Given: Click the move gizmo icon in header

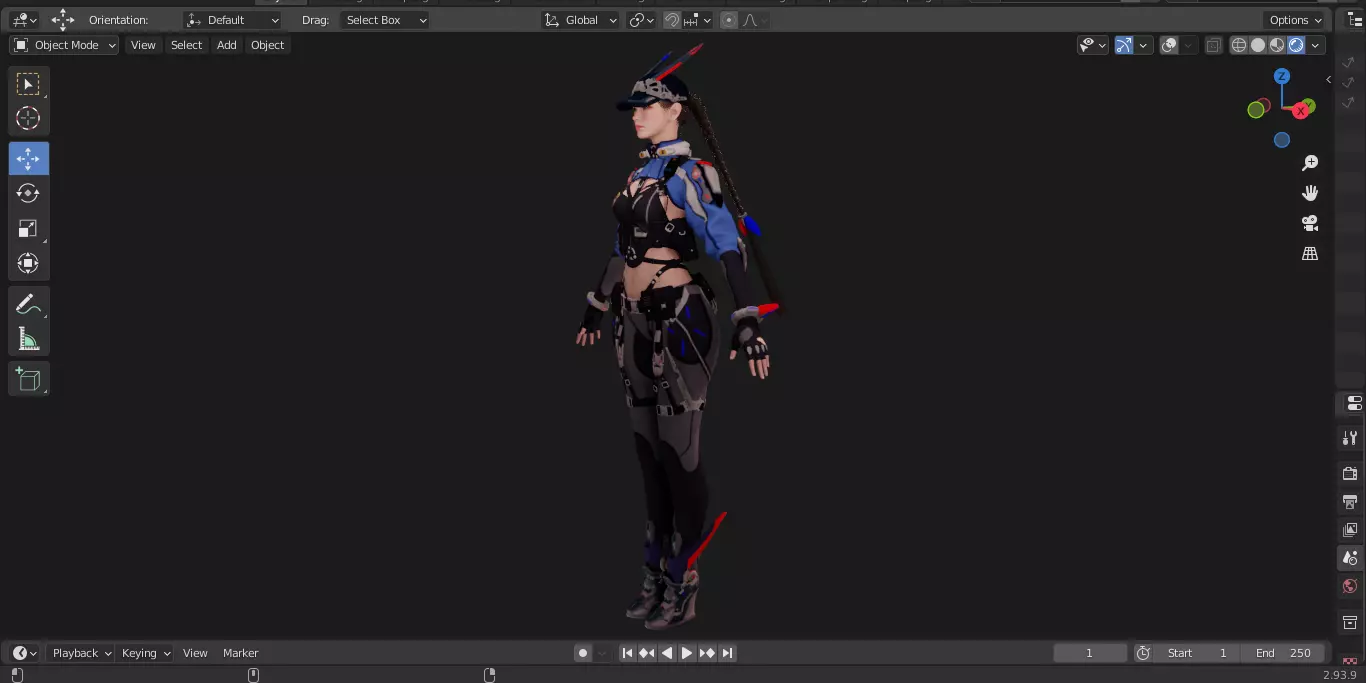Looking at the screenshot, I should [x=63, y=20].
